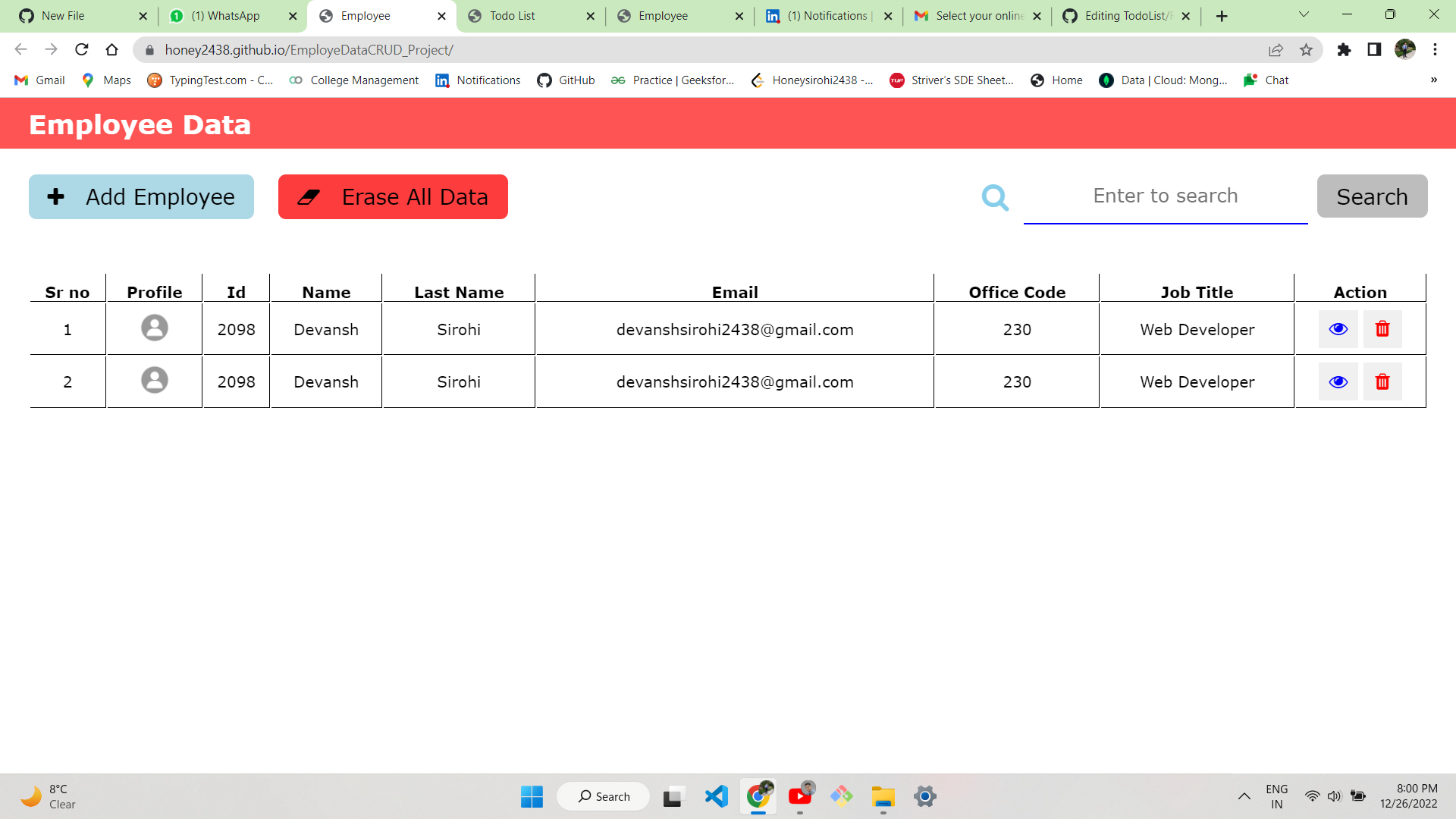Click the blue magnifier search icon
The height and width of the screenshot is (819, 1456).
(995, 197)
